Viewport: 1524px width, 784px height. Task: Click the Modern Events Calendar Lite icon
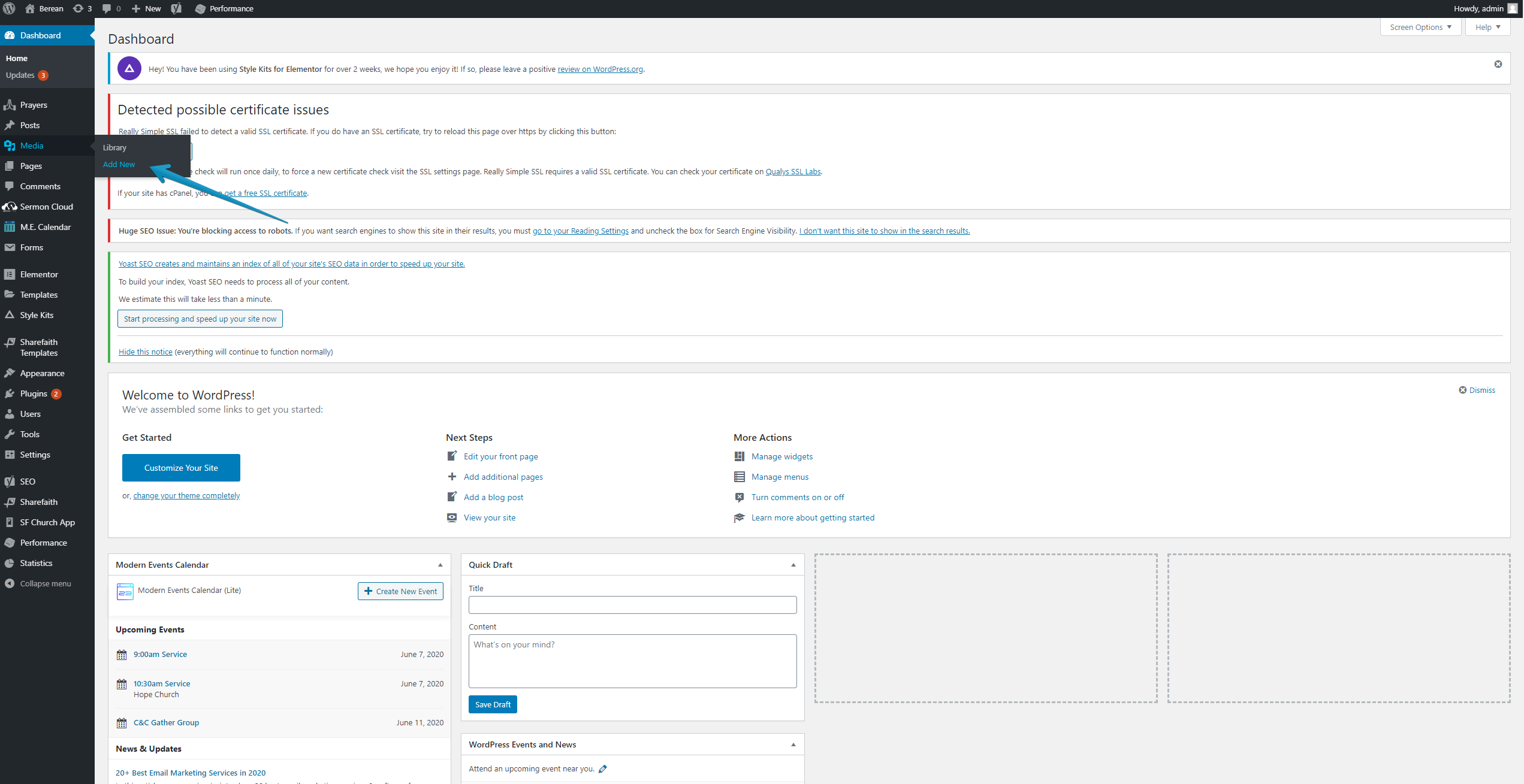click(x=125, y=591)
